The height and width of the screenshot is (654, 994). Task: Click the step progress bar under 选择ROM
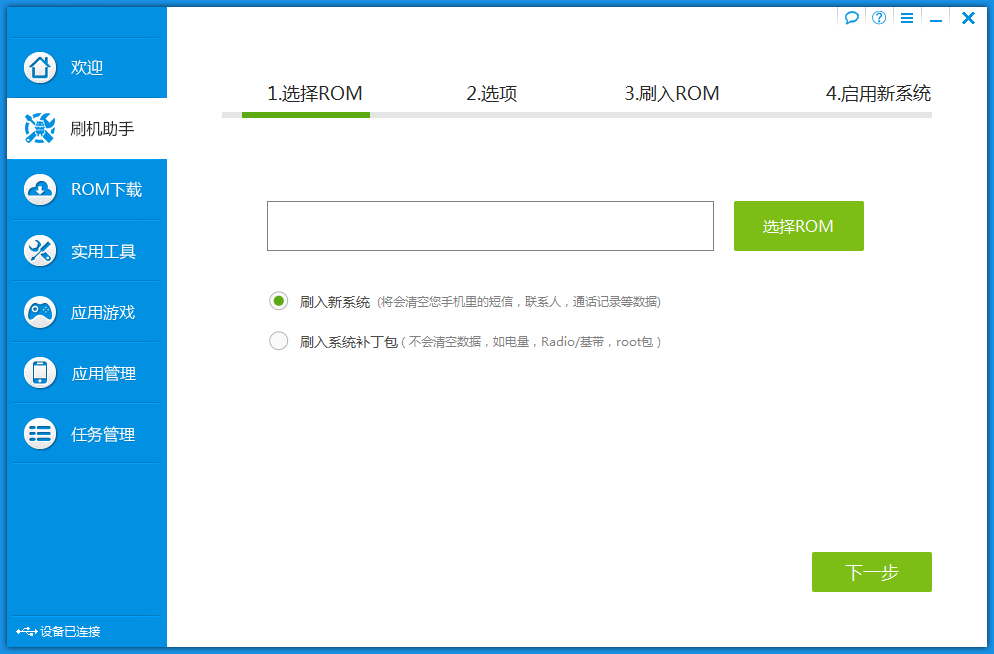tap(305, 114)
